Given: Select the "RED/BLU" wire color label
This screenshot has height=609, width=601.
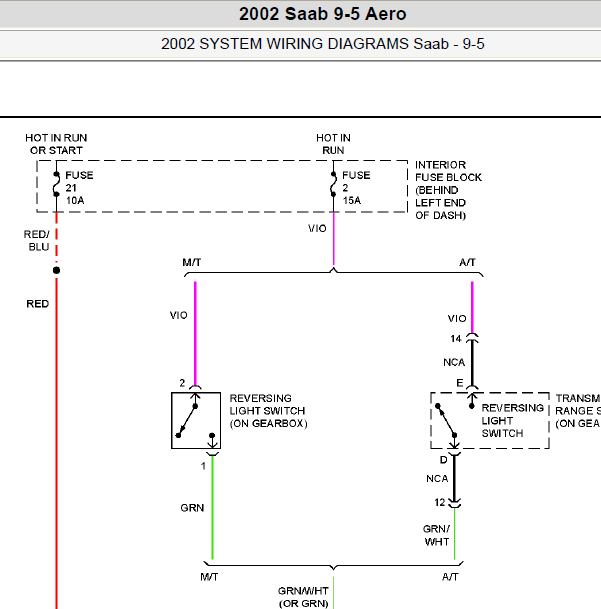Looking at the screenshot, I should [37, 240].
